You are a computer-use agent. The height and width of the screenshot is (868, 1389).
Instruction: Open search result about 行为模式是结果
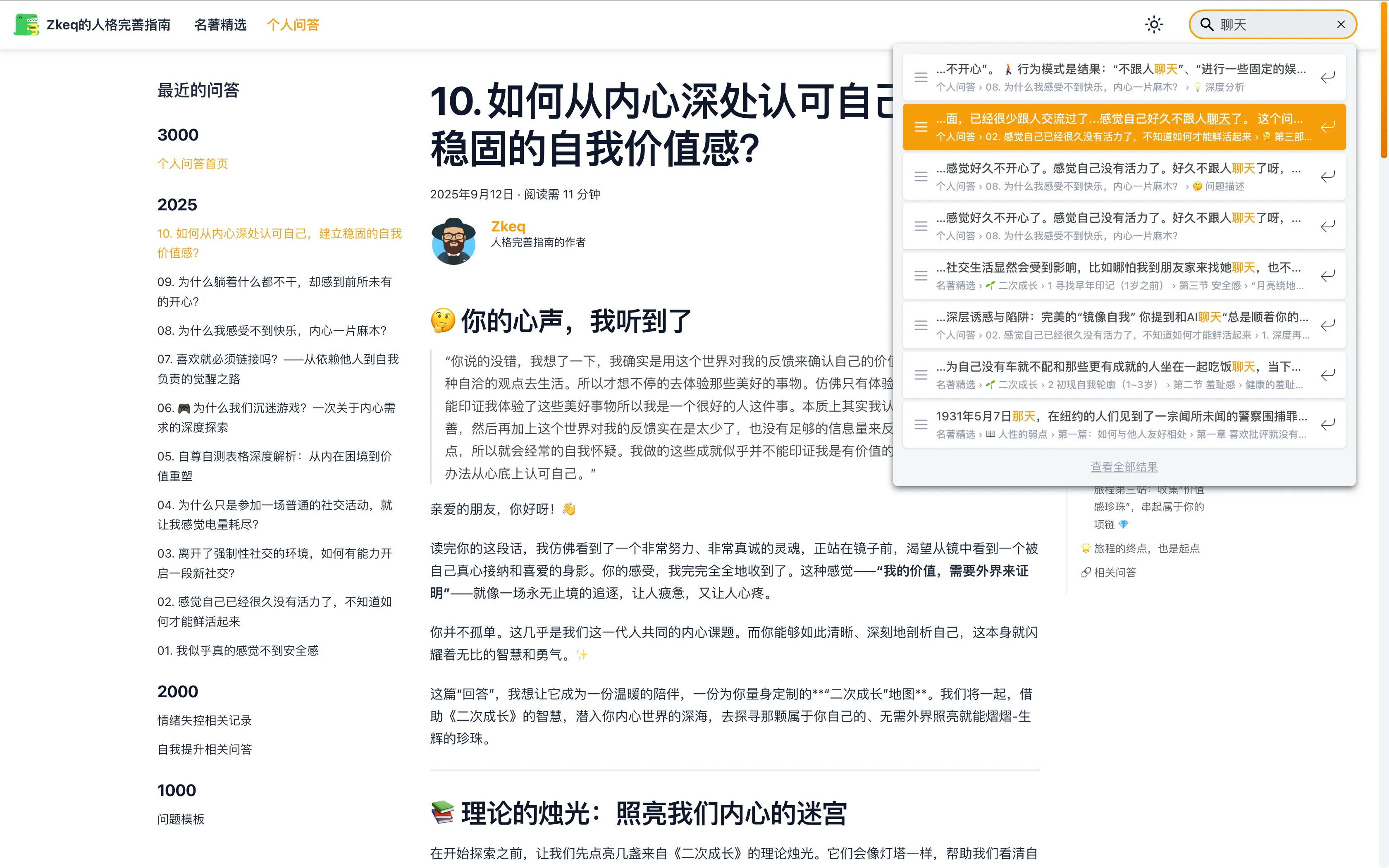[x=1124, y=78]
